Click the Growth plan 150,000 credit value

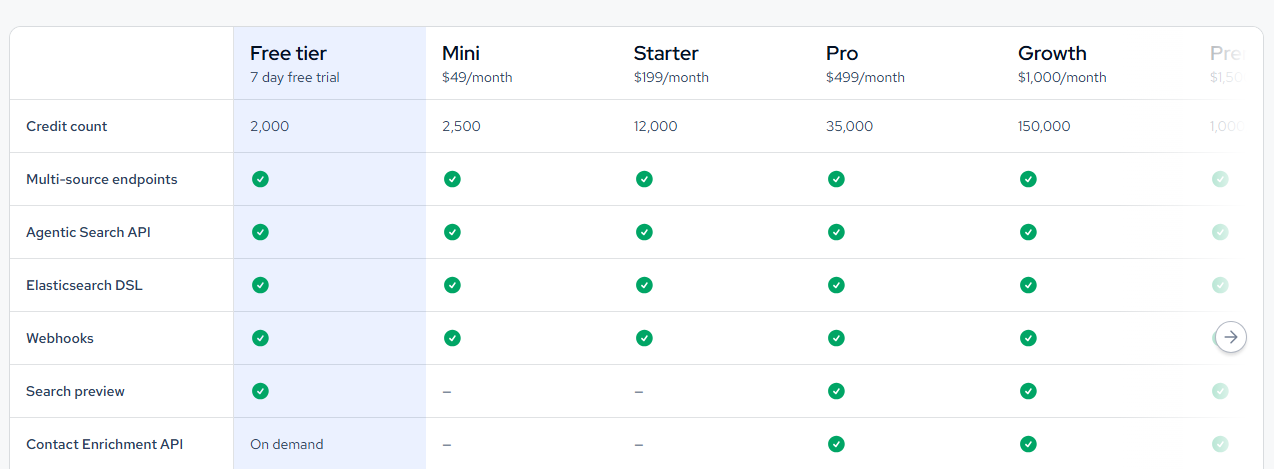1044,126
